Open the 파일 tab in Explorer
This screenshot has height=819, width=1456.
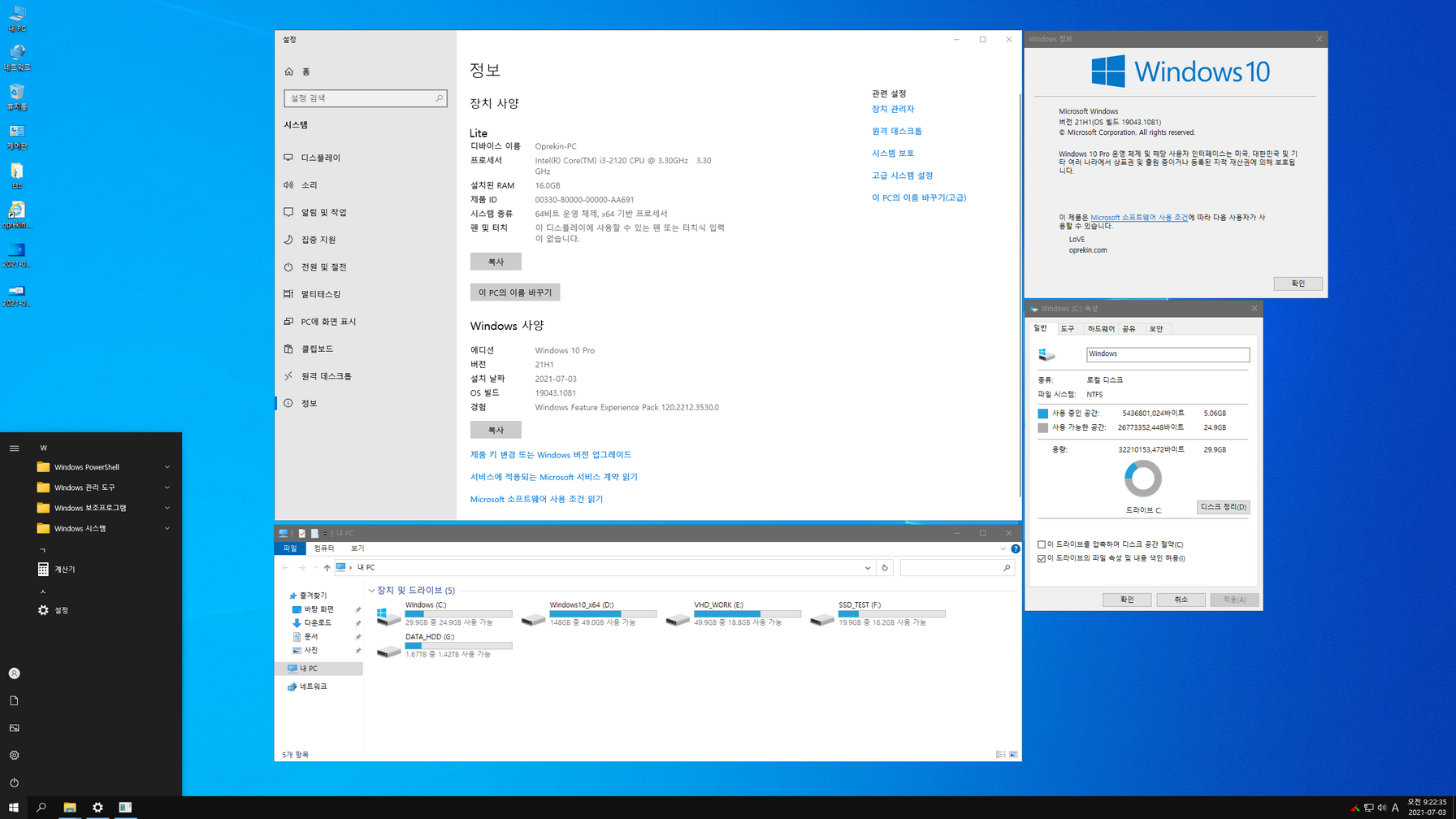pyautogui.click(x=290, y=548)
